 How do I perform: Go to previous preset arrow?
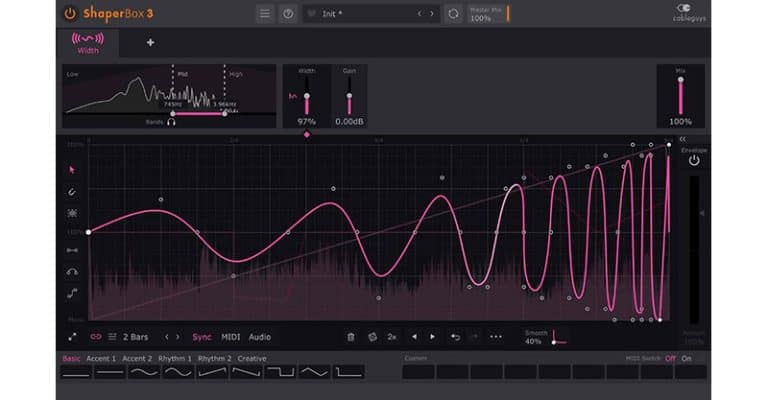tap(419, 14)
